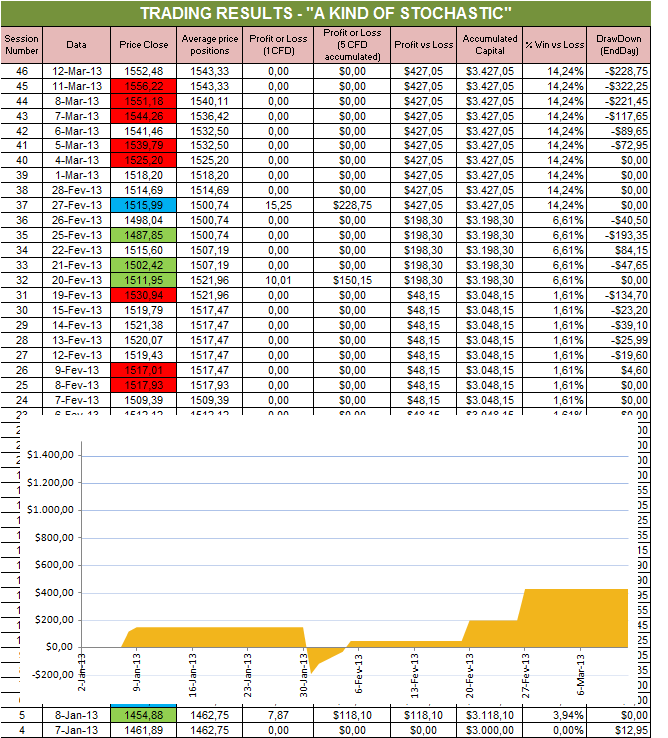Select the 'TRADING RESULTS' title banner
The width and height of the screenshot is (668, 738).
click(326, 13)
